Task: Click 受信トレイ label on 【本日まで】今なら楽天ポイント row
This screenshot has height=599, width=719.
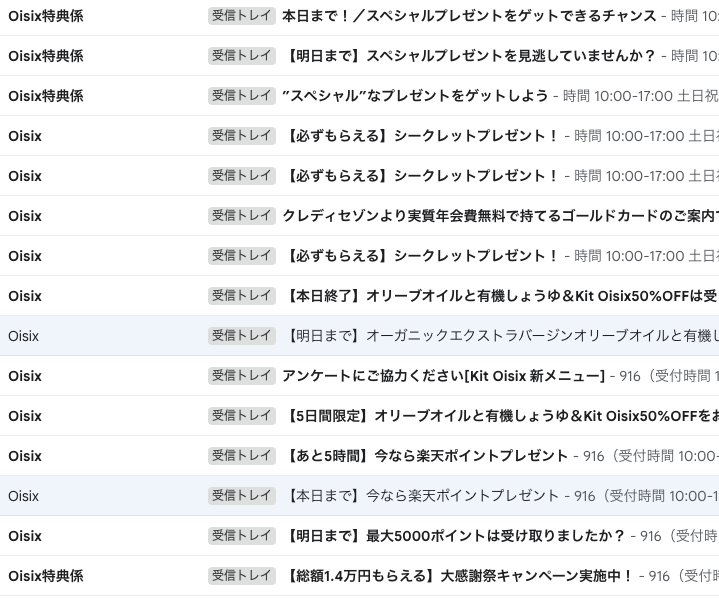Action: pyautogui.click(x=242, y=496)
